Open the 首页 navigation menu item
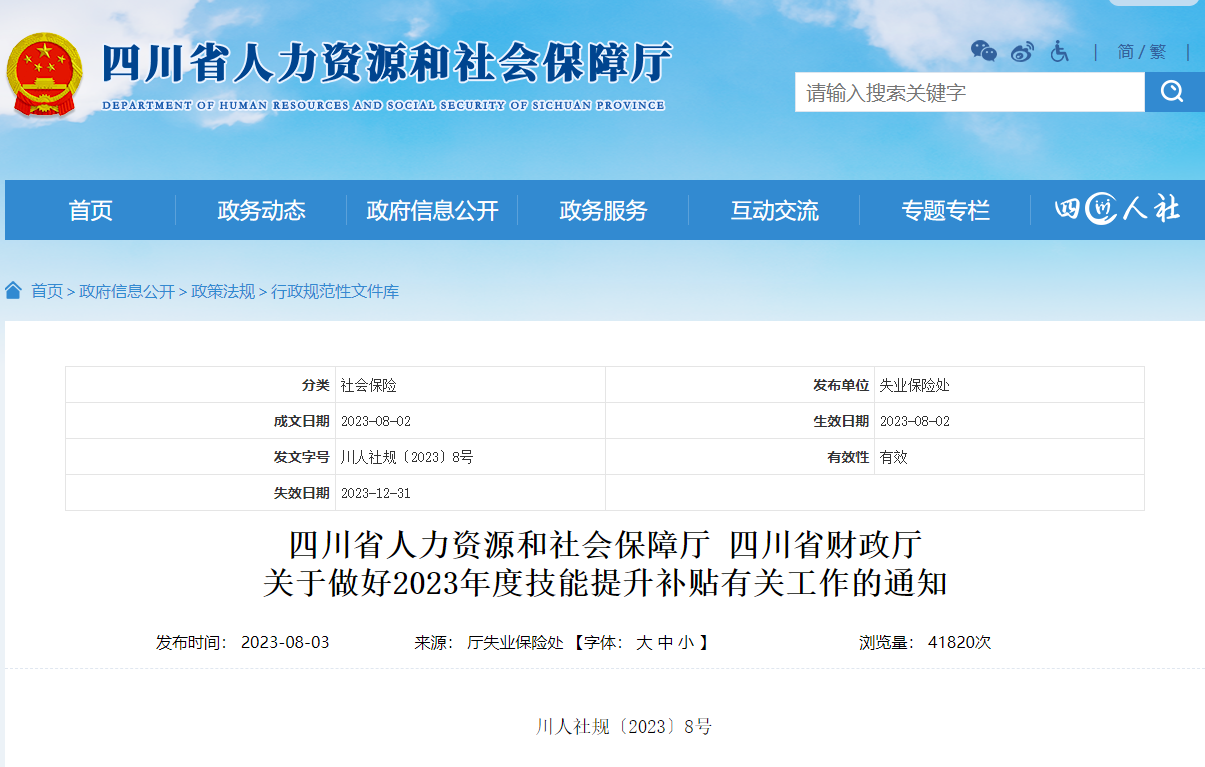Viewport: 1205px width, 767px height. click(x=90, y=210)
